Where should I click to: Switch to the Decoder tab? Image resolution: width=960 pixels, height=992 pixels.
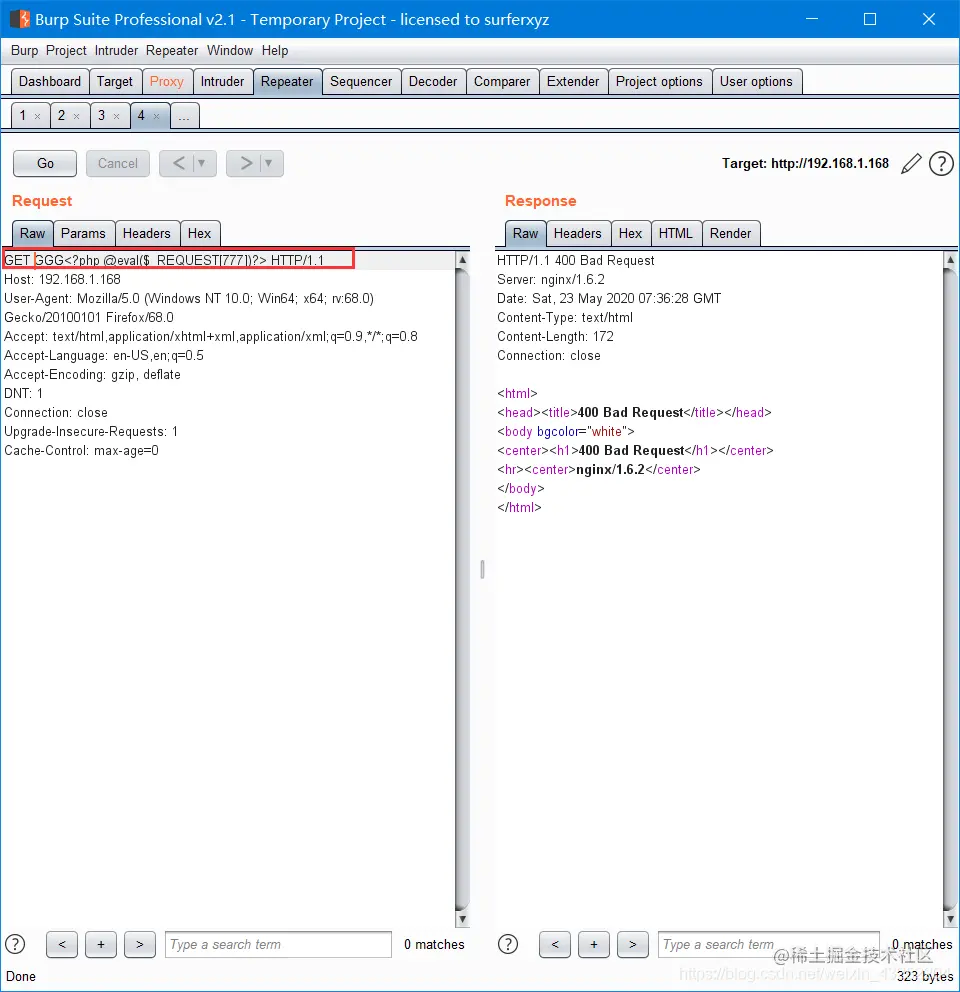433,82
